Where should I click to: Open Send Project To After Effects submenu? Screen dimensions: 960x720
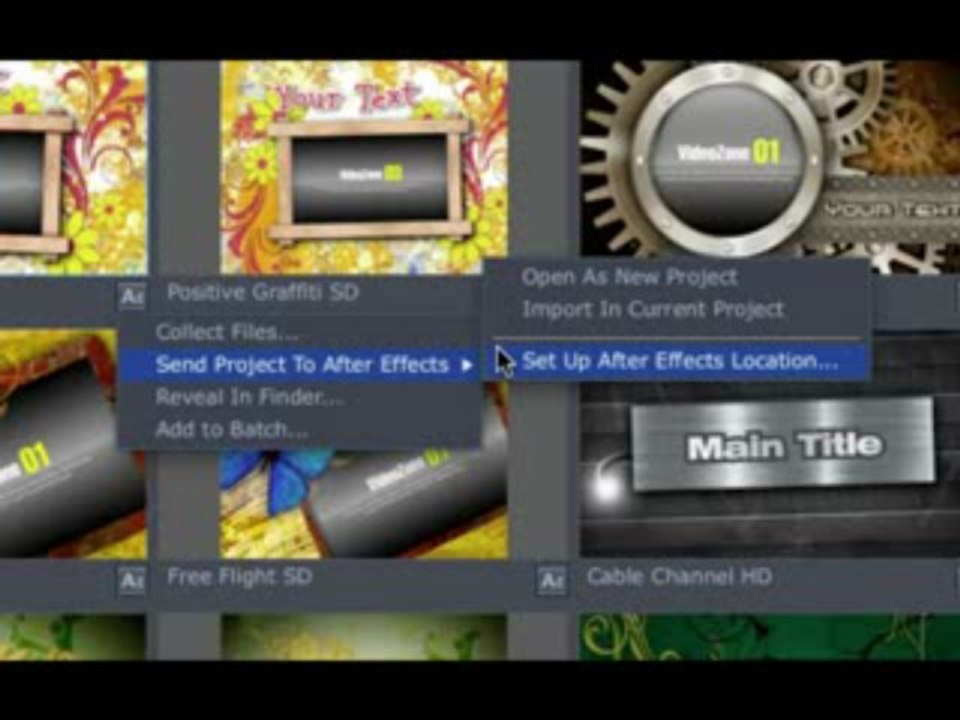tap(299, 365)
